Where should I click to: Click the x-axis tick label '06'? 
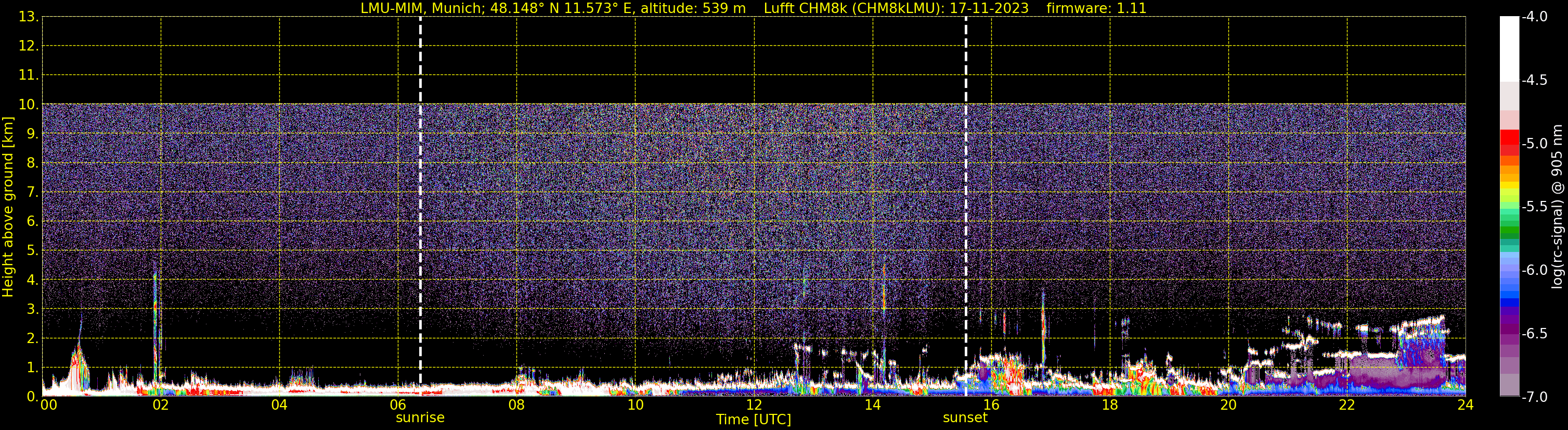(398, 405)
